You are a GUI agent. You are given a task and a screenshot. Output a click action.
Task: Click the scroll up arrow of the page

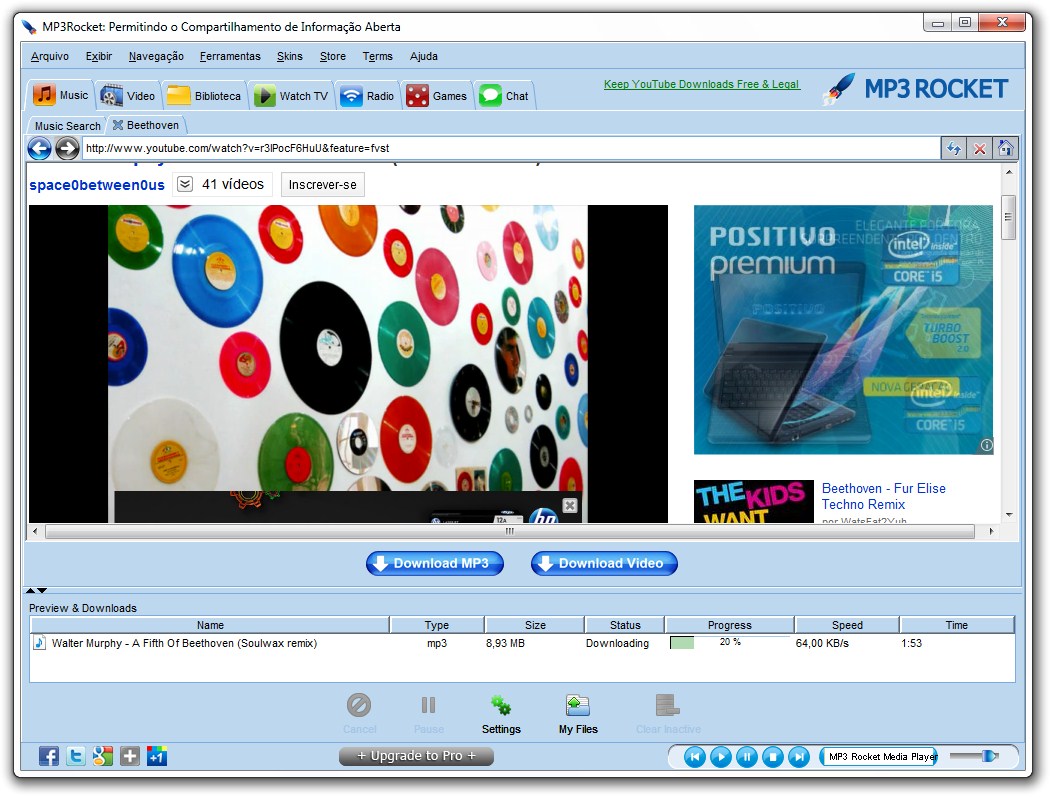pyautogui.click(x=1009, y=172)
